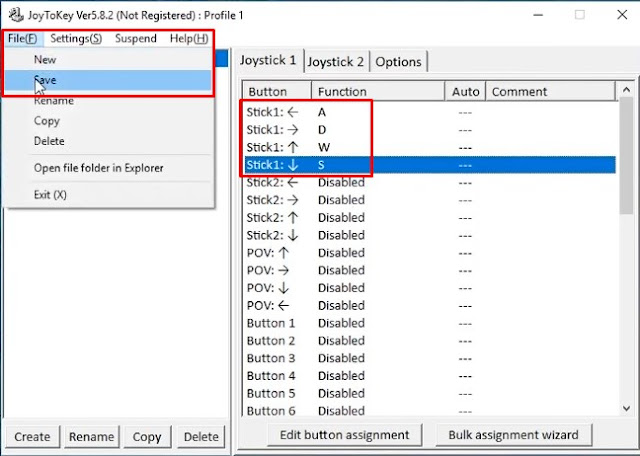Select the Stick1 down row mapped to S

[x=430, y=165]
